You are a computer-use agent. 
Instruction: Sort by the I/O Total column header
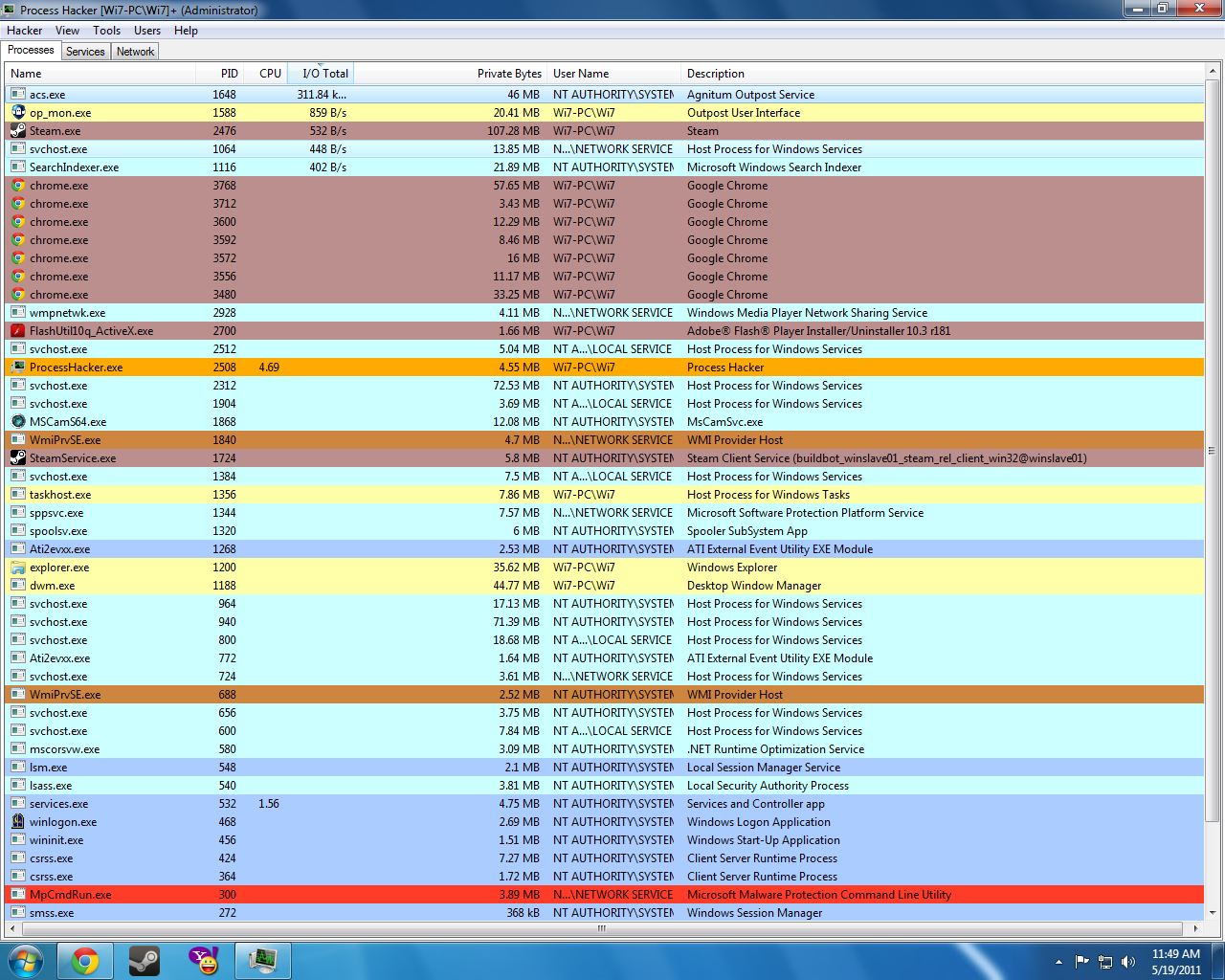(x=322, y=74)
